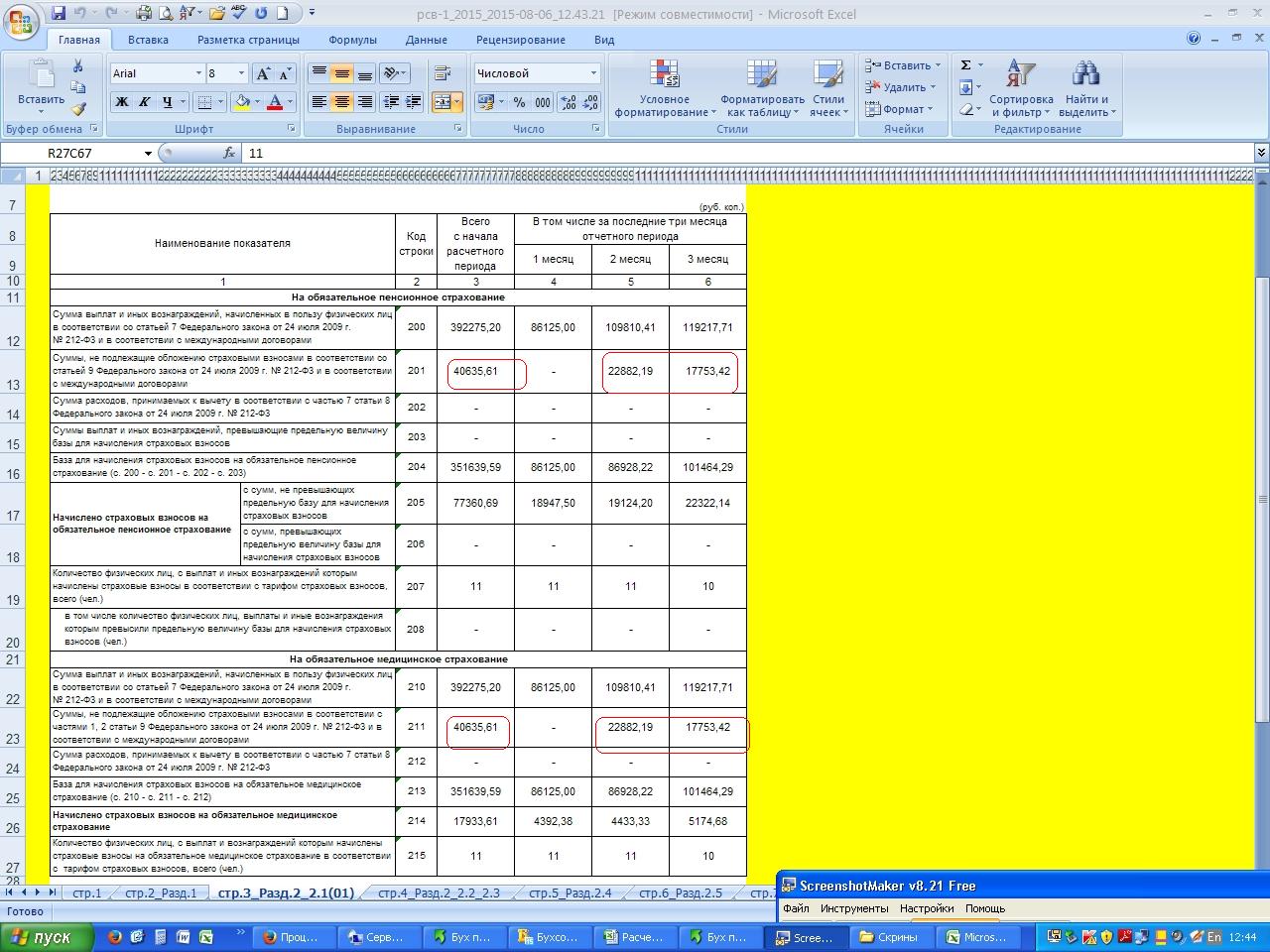The image size is (1270, 952).
Task: Apply percent style format
Action: coord(518,102)
